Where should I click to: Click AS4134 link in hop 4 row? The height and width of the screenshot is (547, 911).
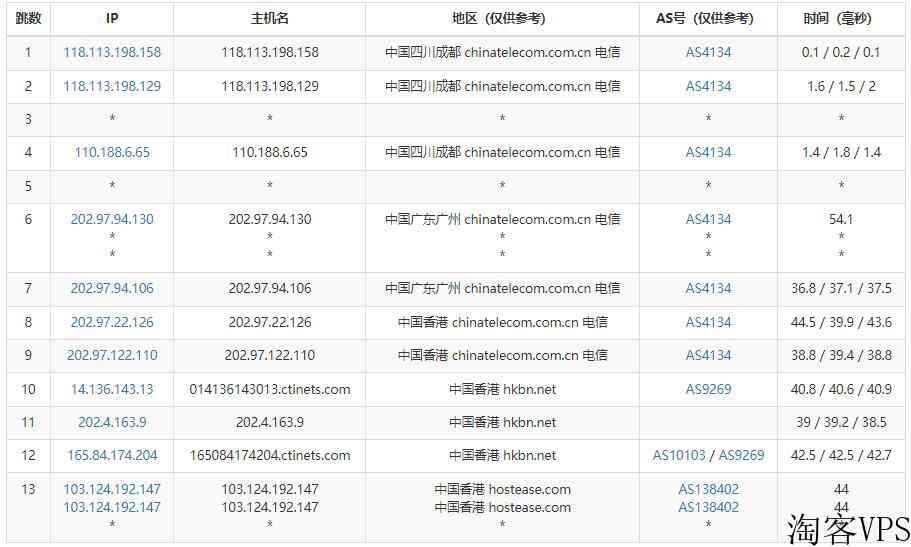point(708,153)
